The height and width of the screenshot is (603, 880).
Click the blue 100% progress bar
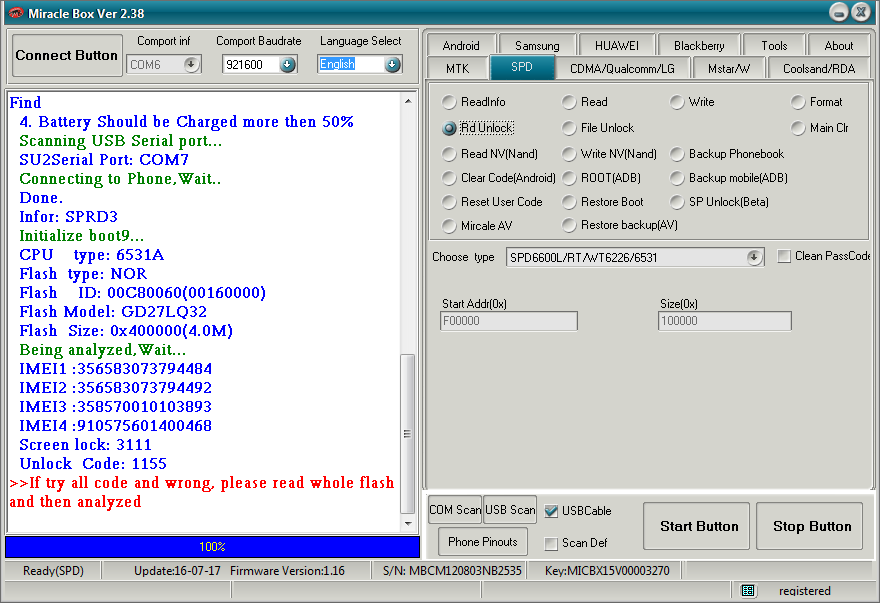coord(212,546)
